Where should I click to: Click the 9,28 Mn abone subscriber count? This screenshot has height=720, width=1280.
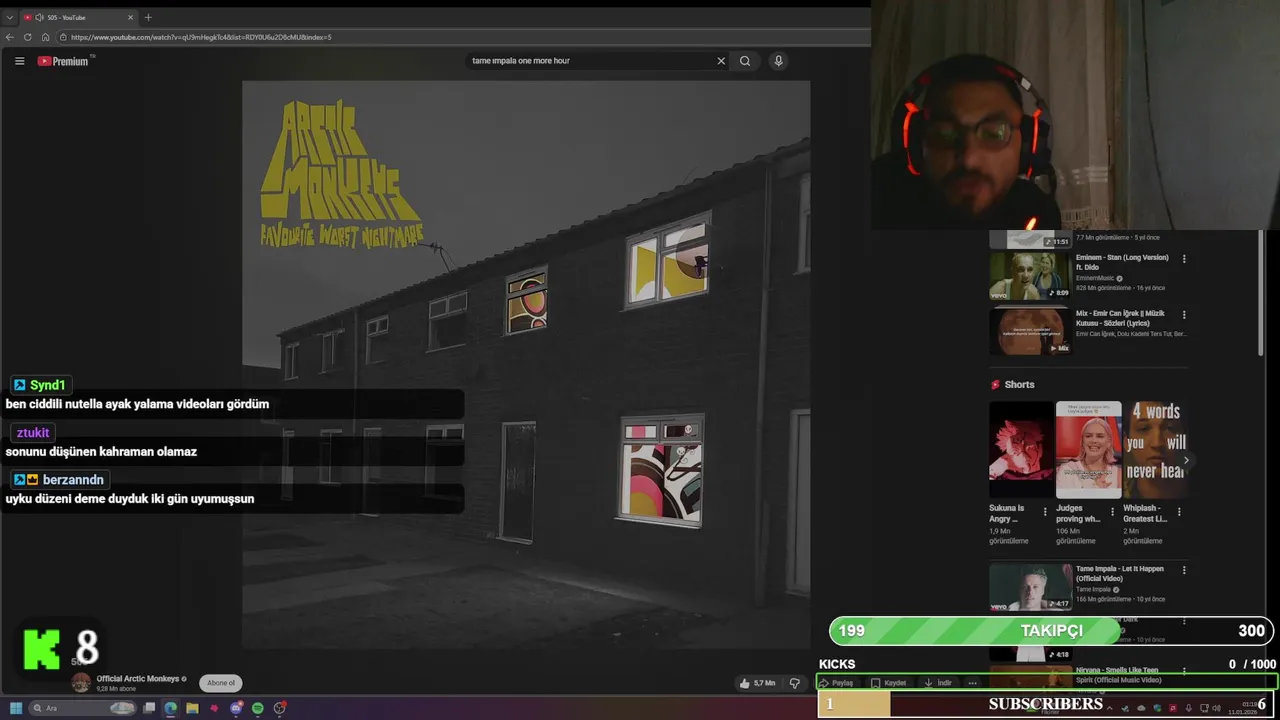[116, 689]
